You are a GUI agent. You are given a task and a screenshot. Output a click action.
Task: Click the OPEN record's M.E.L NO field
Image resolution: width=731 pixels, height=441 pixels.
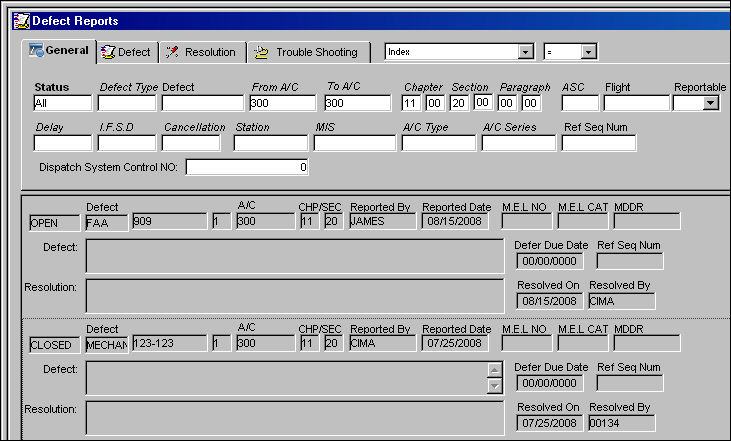(x=527, y=221)
